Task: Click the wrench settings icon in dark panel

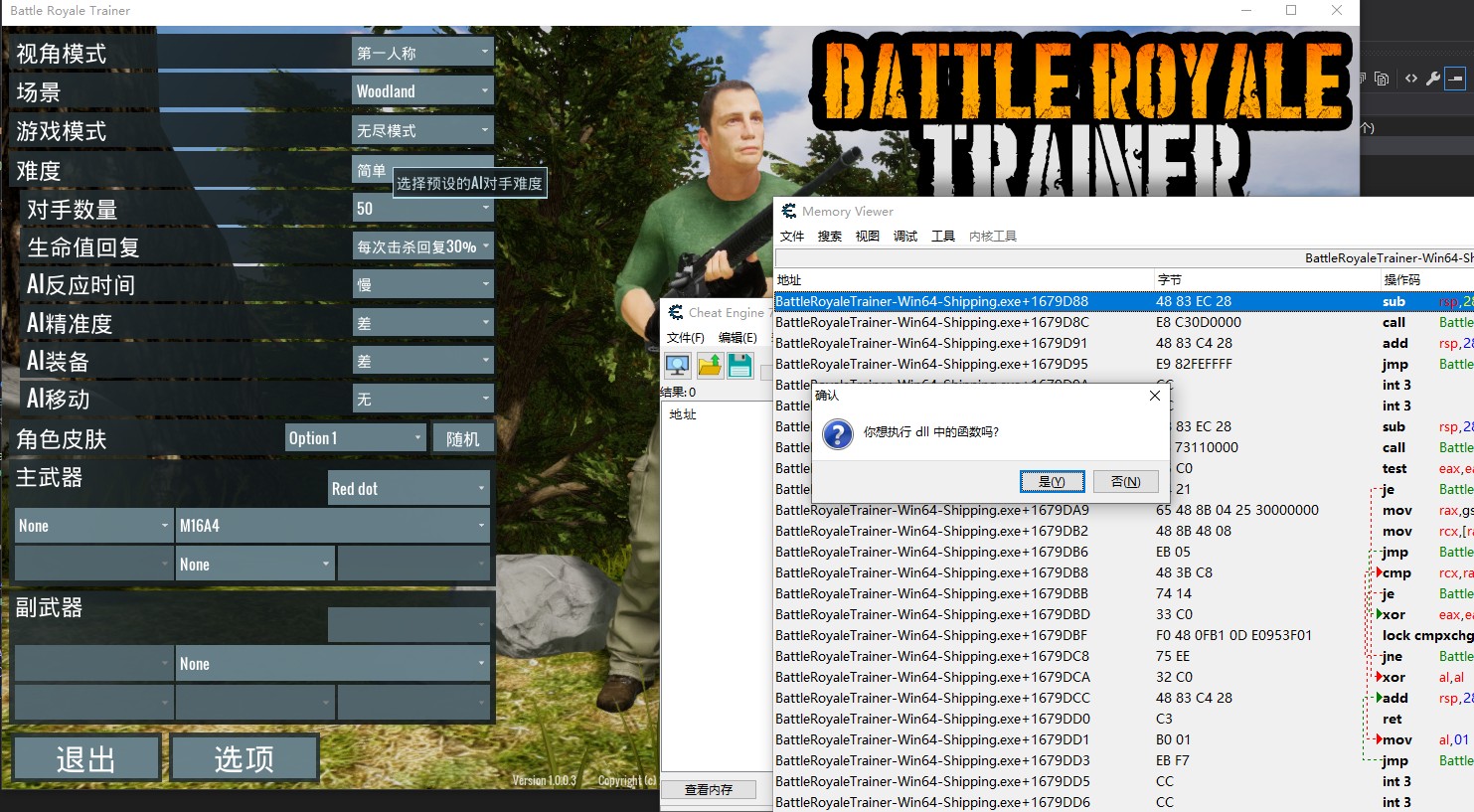Action: coord(1433,79)
